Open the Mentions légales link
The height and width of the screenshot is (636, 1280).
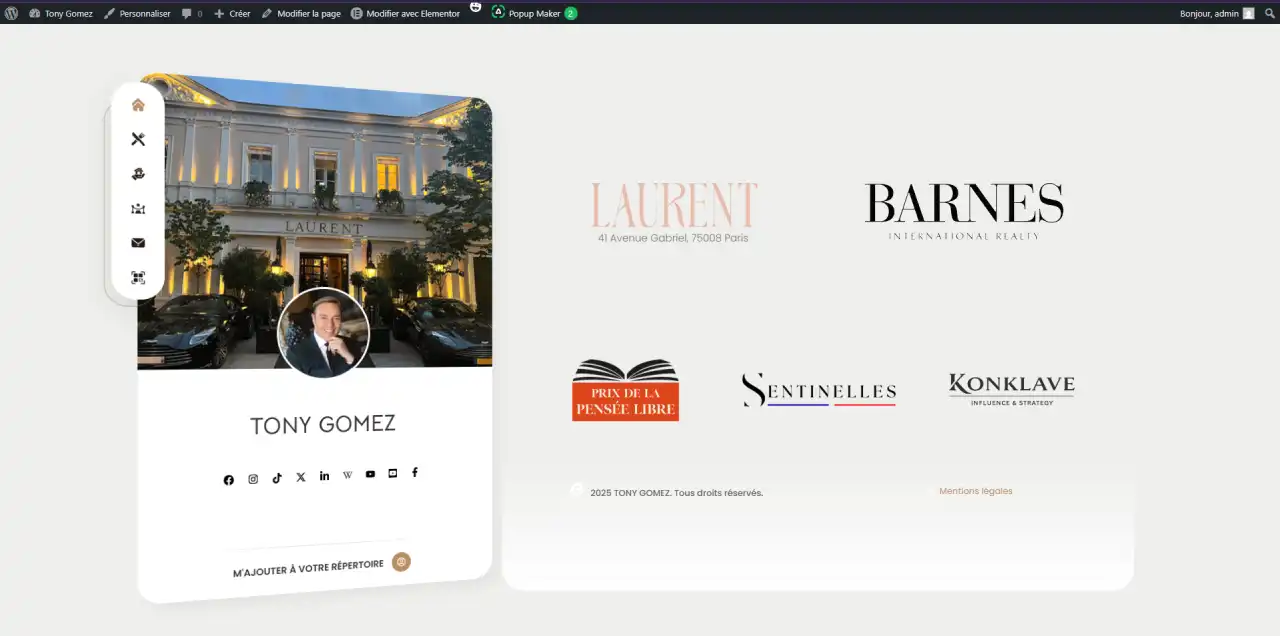click(x=975, y=491)
